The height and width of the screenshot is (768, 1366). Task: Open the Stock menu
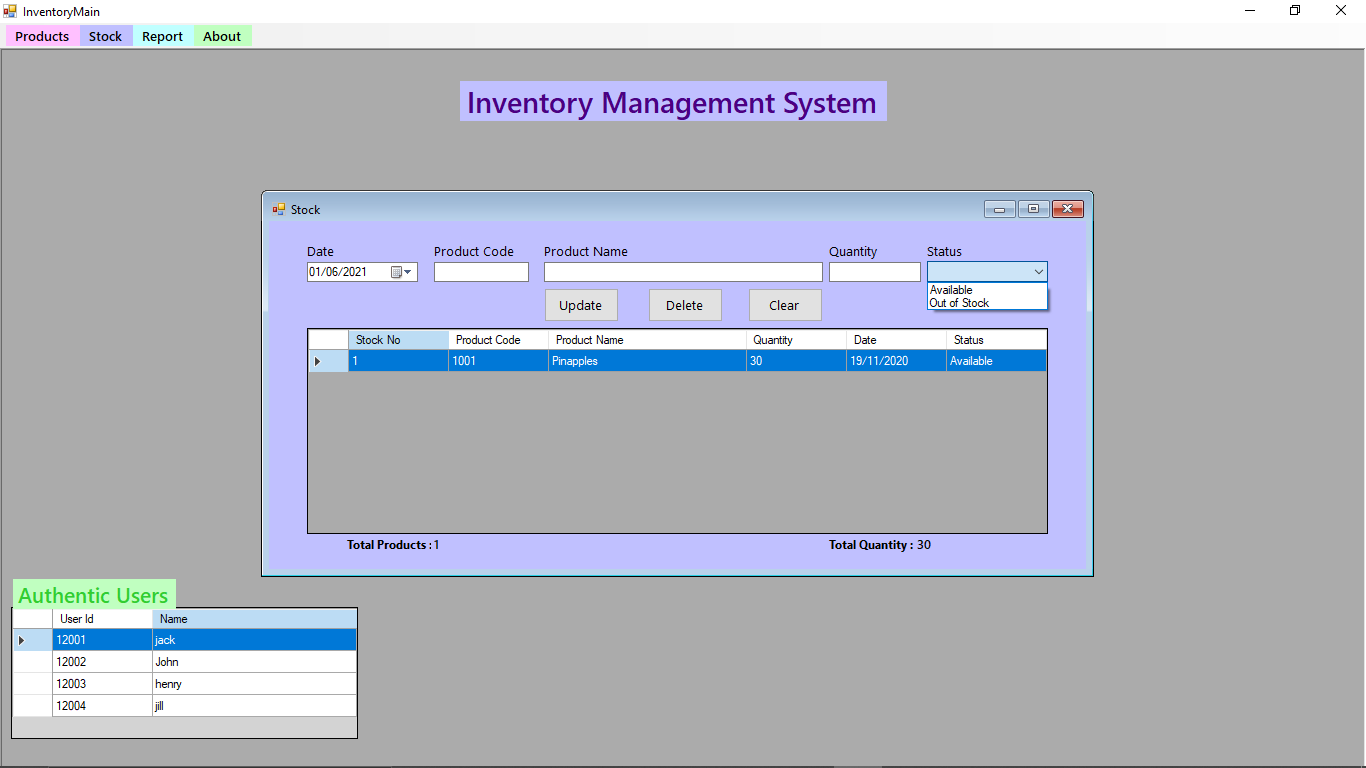105,36
